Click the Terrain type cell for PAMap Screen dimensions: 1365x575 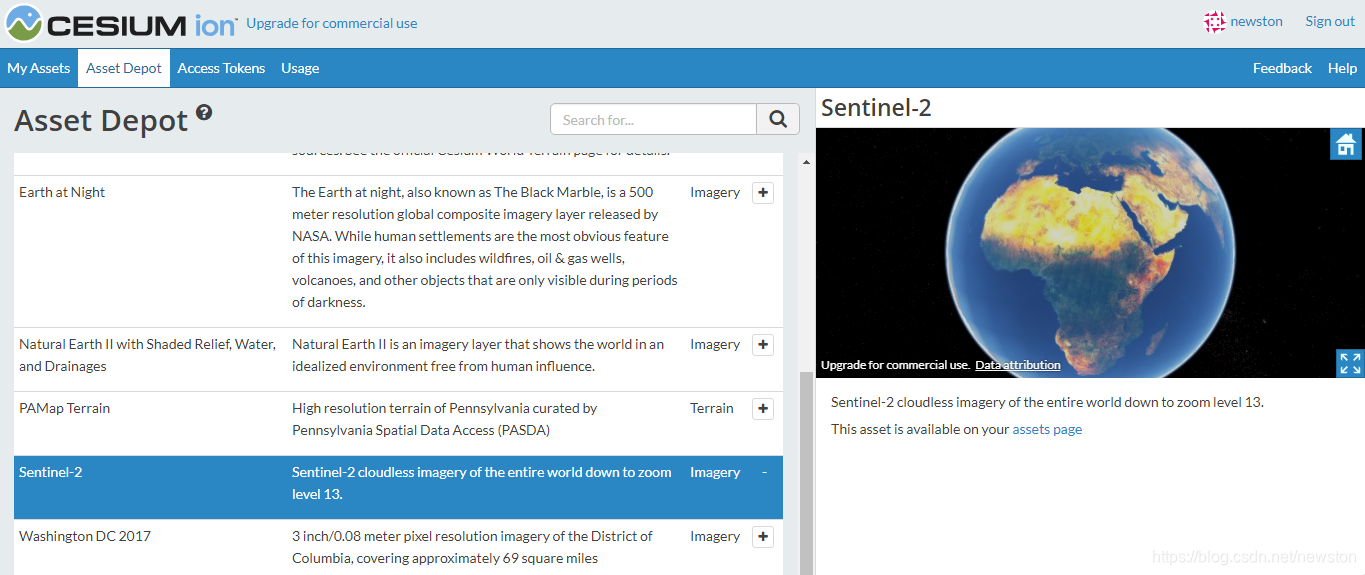tap(712, 408)
